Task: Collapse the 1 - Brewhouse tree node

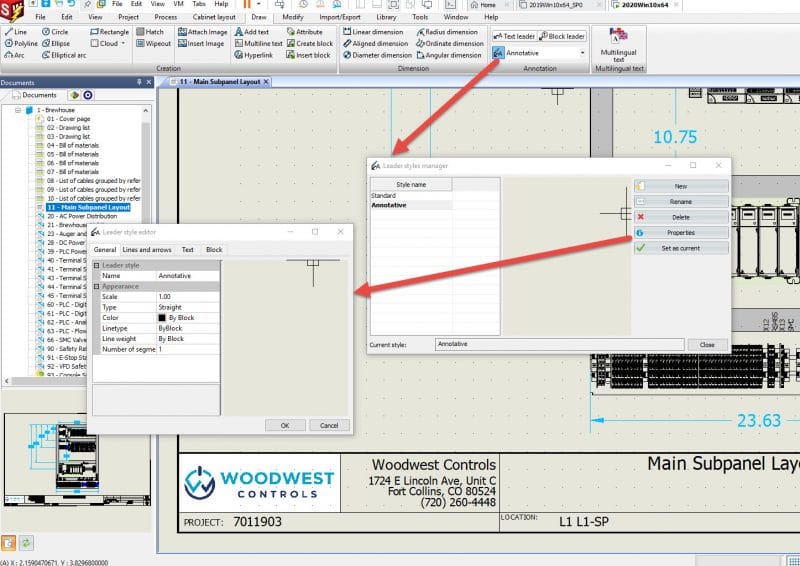Action: click(x=18, y=110)
